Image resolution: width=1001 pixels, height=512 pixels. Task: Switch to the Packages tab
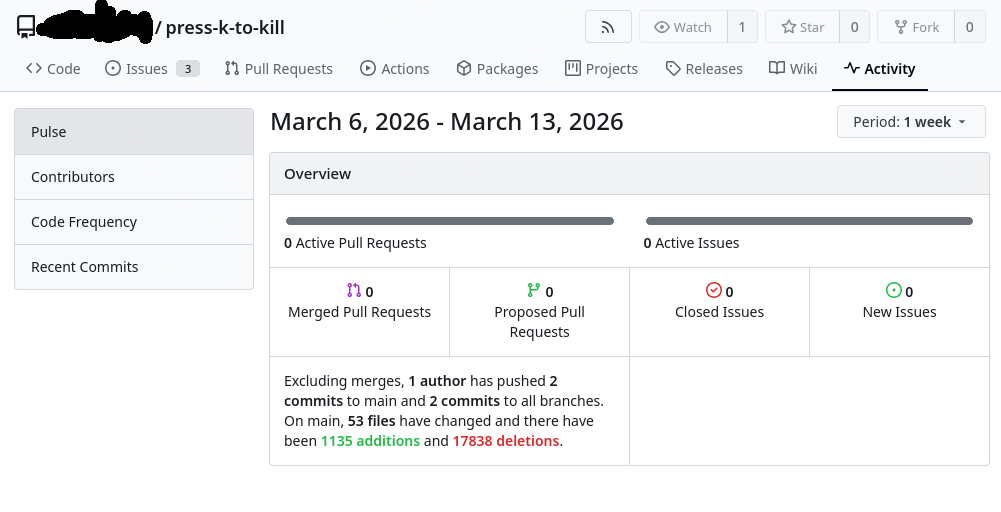(x=497, y=68)
